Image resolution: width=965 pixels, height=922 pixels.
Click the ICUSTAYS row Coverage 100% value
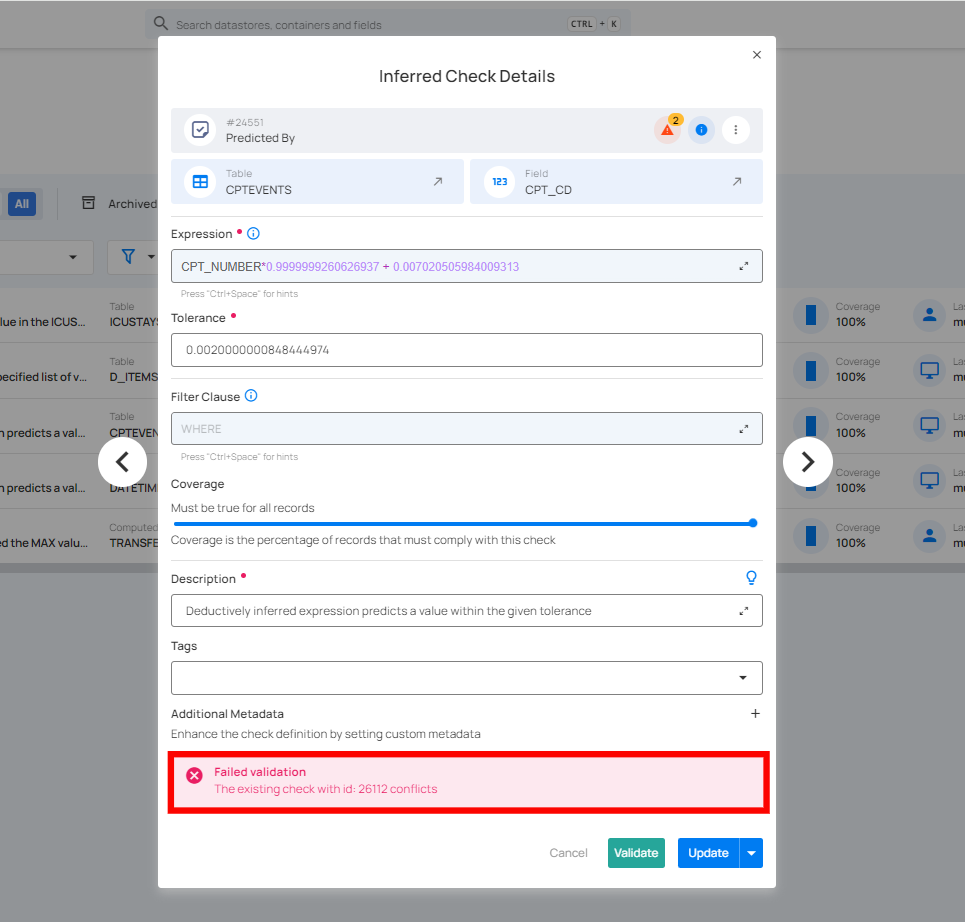[x=851, y=322]
